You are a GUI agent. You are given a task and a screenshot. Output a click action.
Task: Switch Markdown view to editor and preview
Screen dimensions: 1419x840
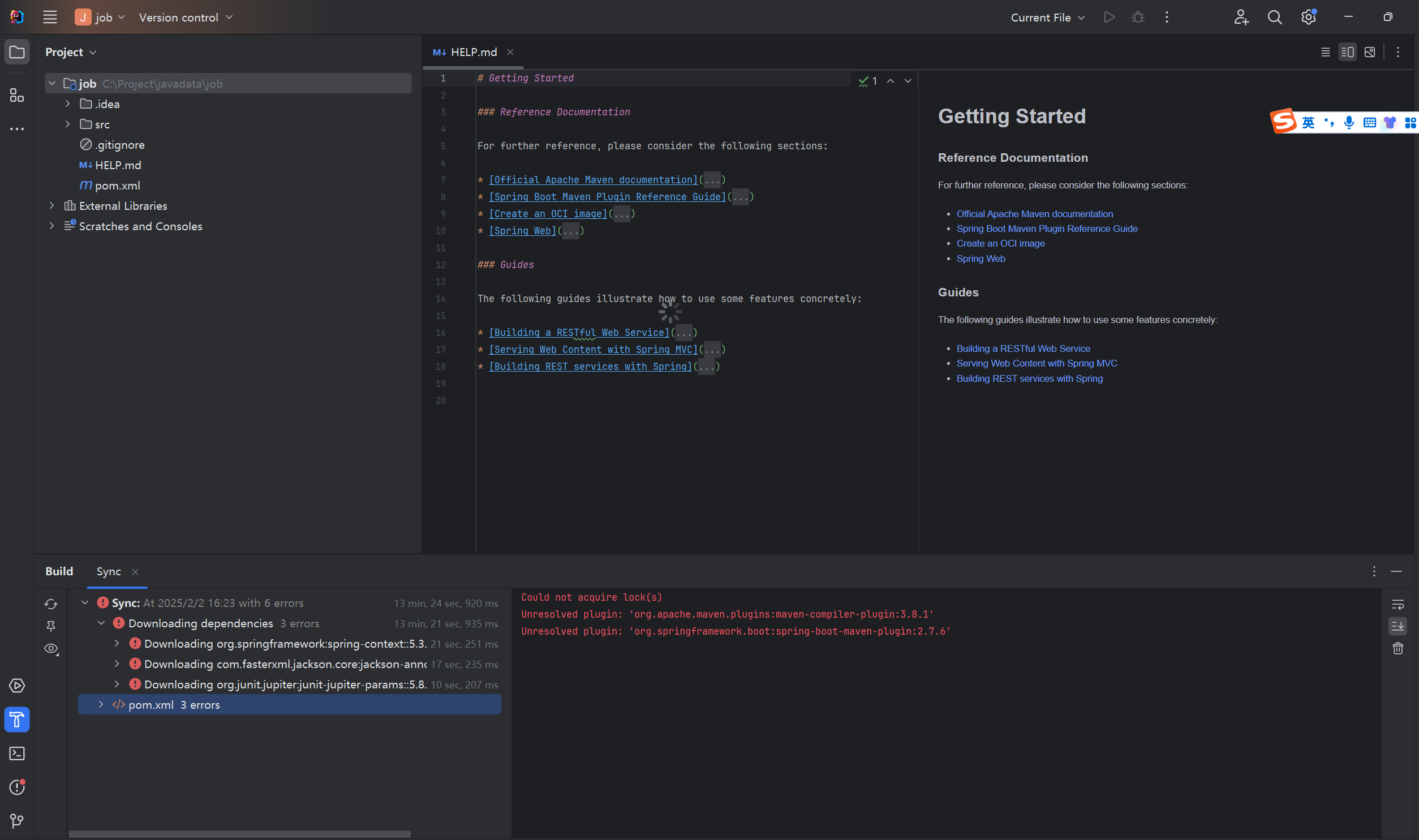point(1347,52)
